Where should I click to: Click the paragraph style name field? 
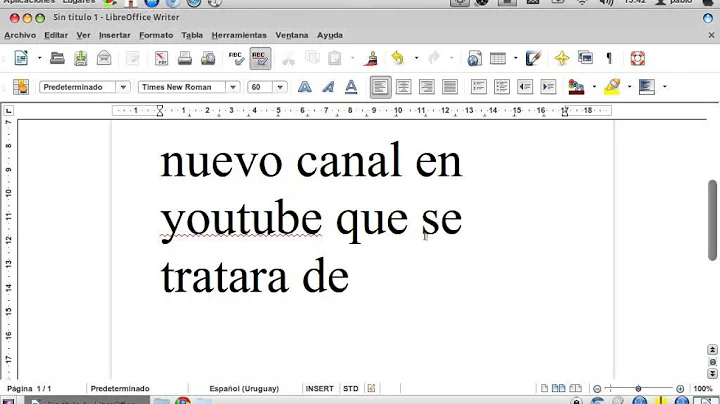pyautogui.click(x=78, y=87)
